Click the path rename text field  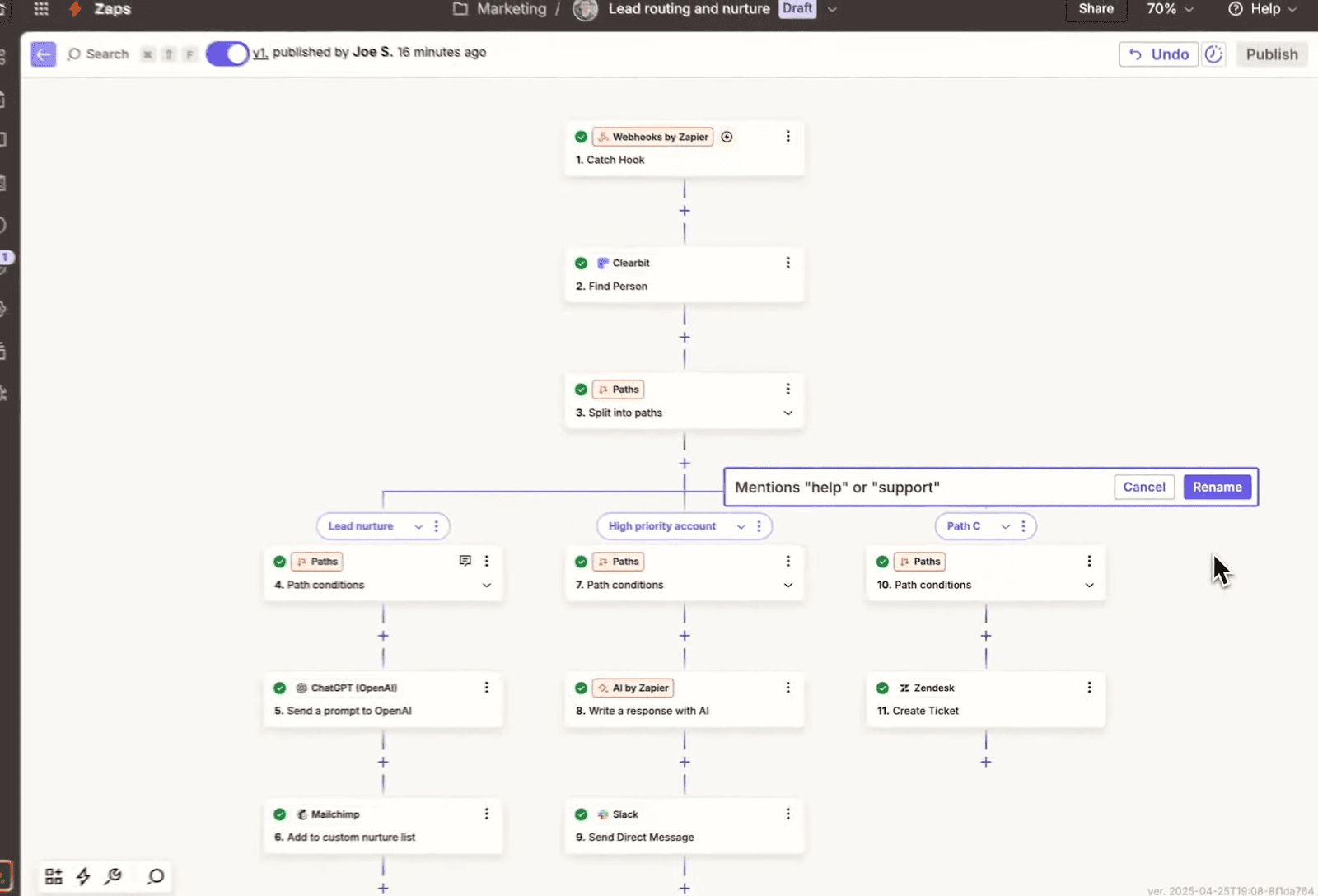coord(918,488)
